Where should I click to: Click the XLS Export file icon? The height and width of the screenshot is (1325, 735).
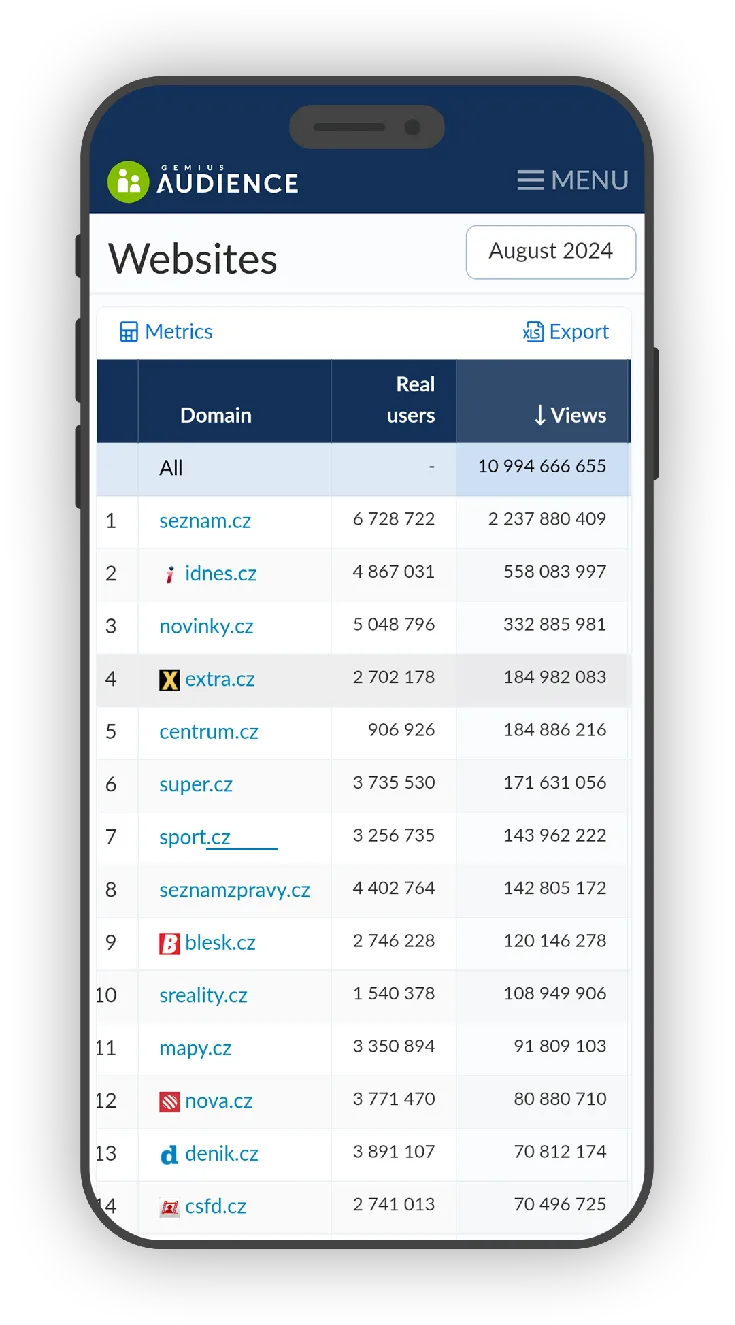(533, 332)
